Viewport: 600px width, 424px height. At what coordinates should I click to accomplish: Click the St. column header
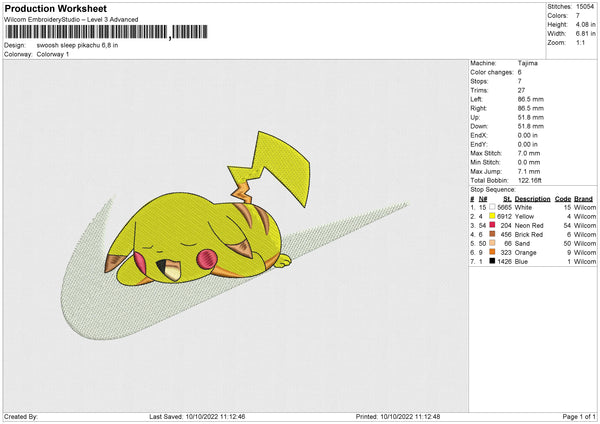pyautogui.click(x=507, y=199)
